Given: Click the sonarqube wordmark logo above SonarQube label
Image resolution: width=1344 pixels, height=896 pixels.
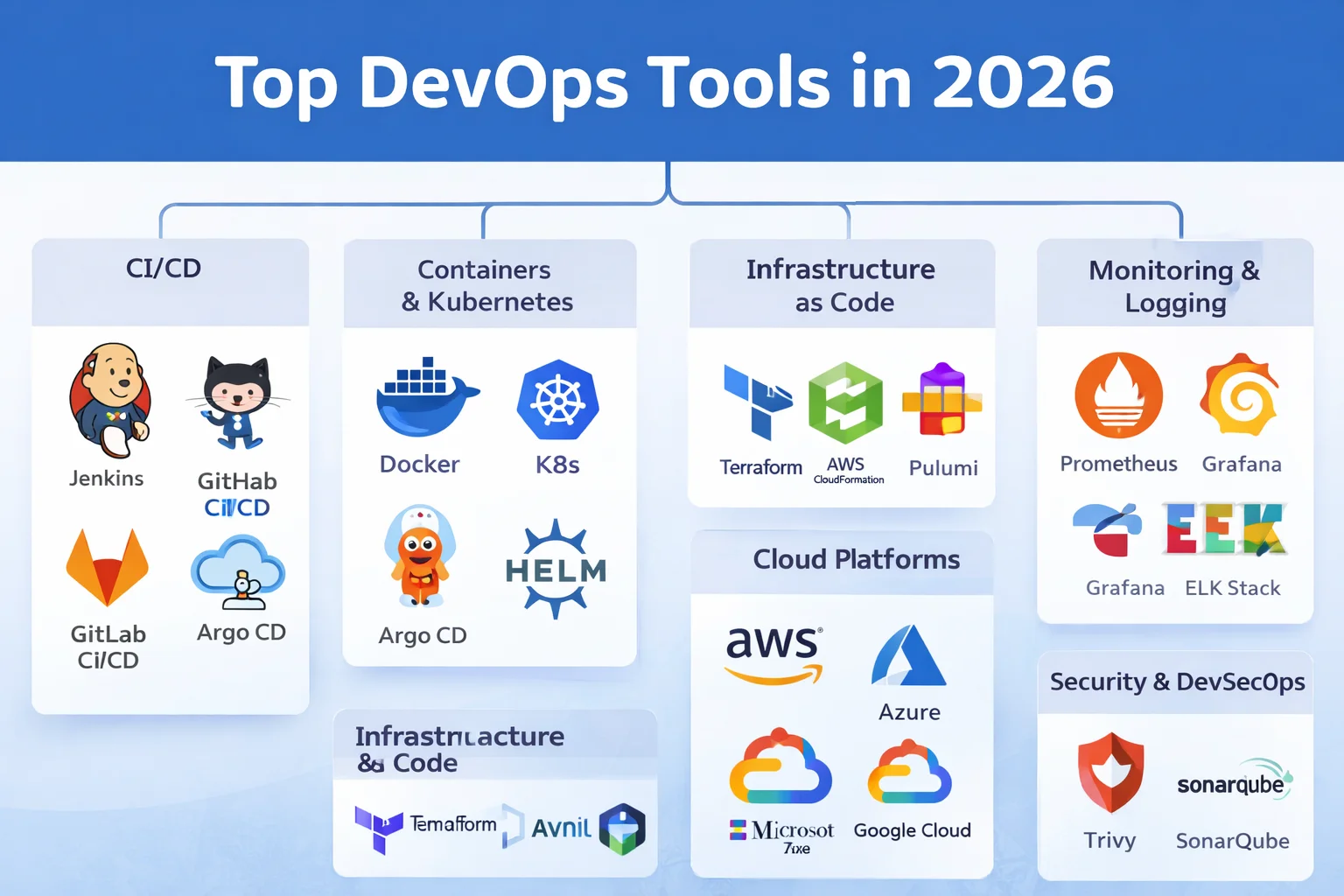Looking at the screenshot, I should pos(1234,780).
